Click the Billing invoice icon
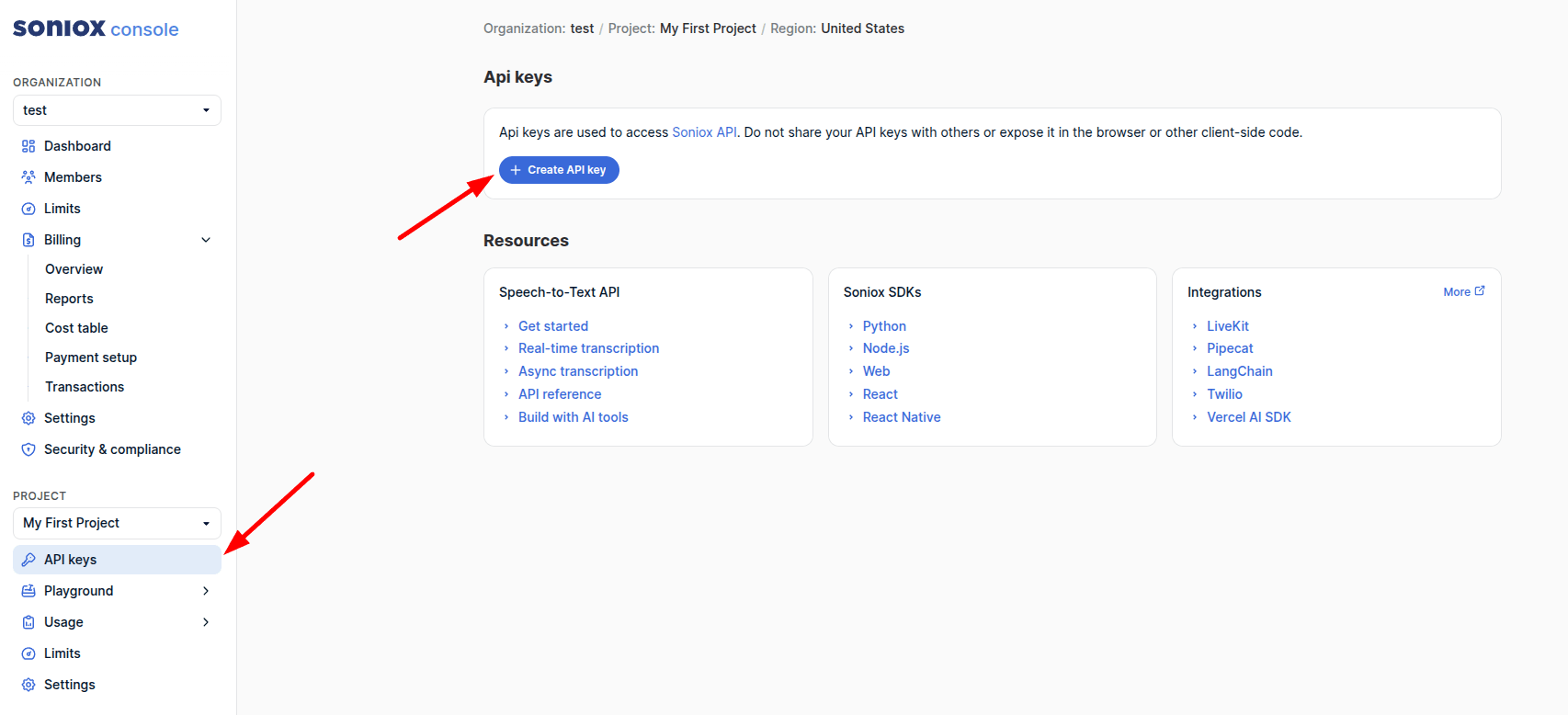Image resolution: width=1568 pixels, height=715 pixels. coord(28,240)
